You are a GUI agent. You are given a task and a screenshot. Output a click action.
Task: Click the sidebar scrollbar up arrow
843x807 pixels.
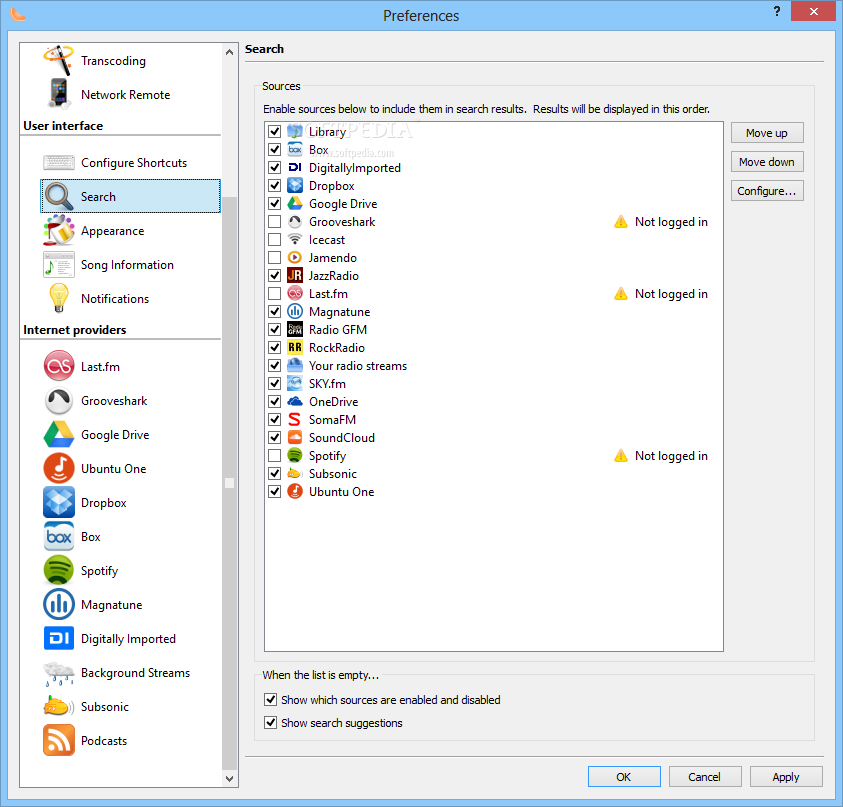(230, 52)
